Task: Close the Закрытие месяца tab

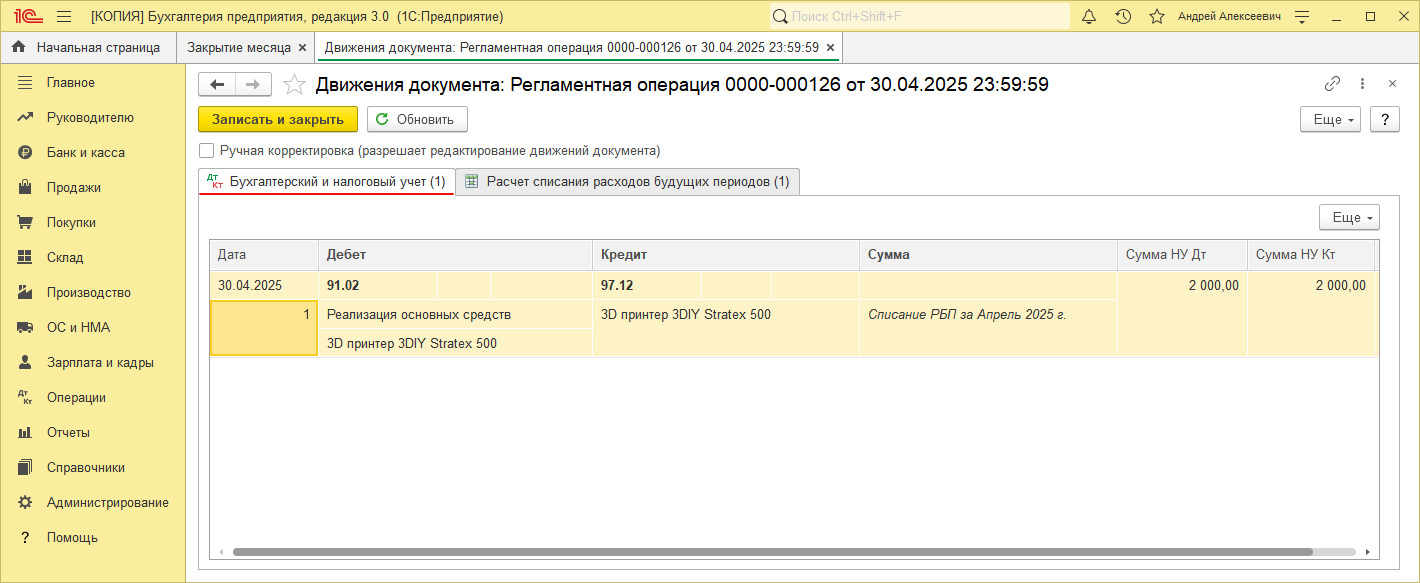Action: (x=302, y=47)
